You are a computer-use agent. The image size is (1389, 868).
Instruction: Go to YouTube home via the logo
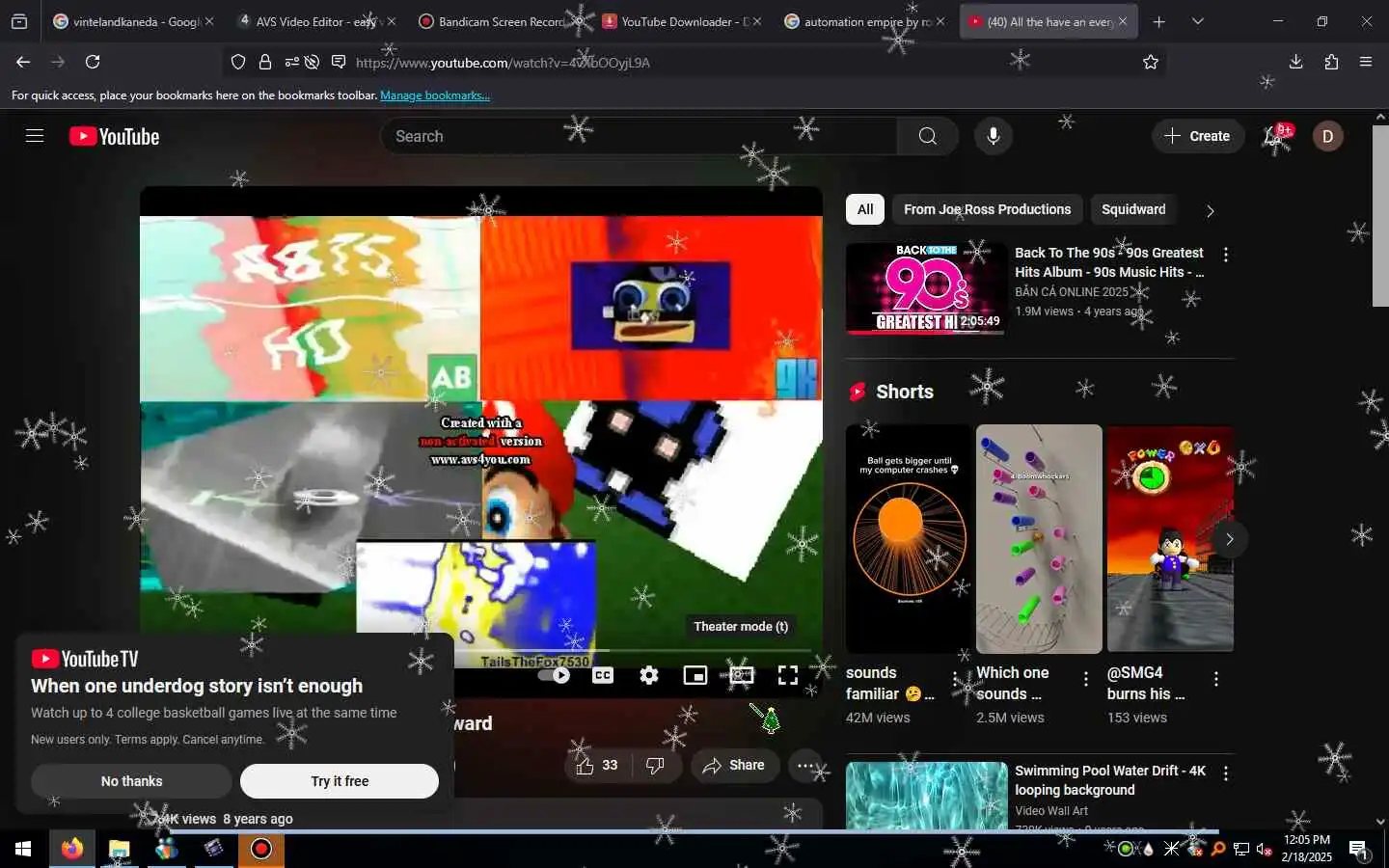pyautogui.click(x=115, y=137)
